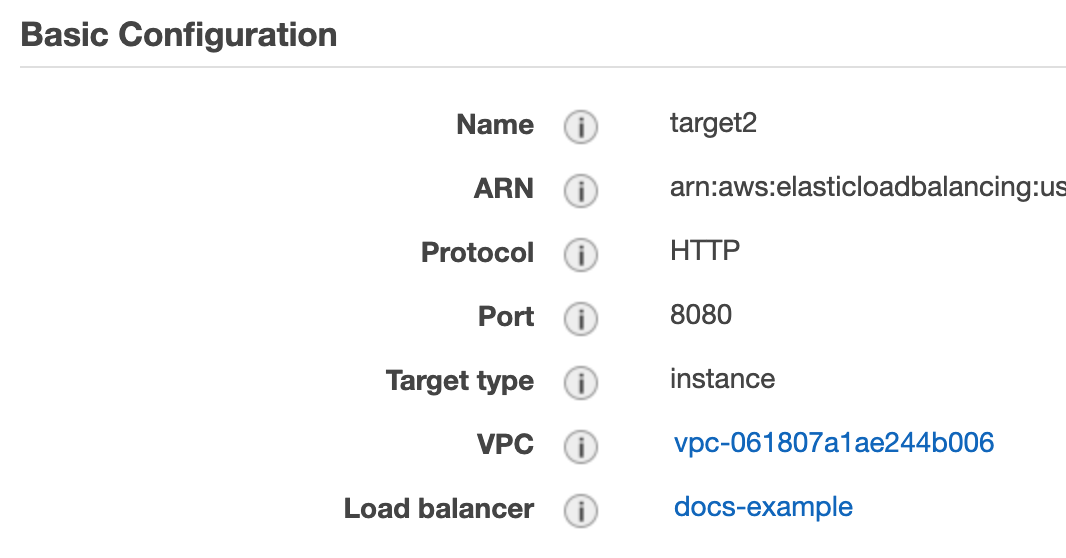
Task: Click the 8080 port value
Action: pyautogui.click(x=701, y=316)
